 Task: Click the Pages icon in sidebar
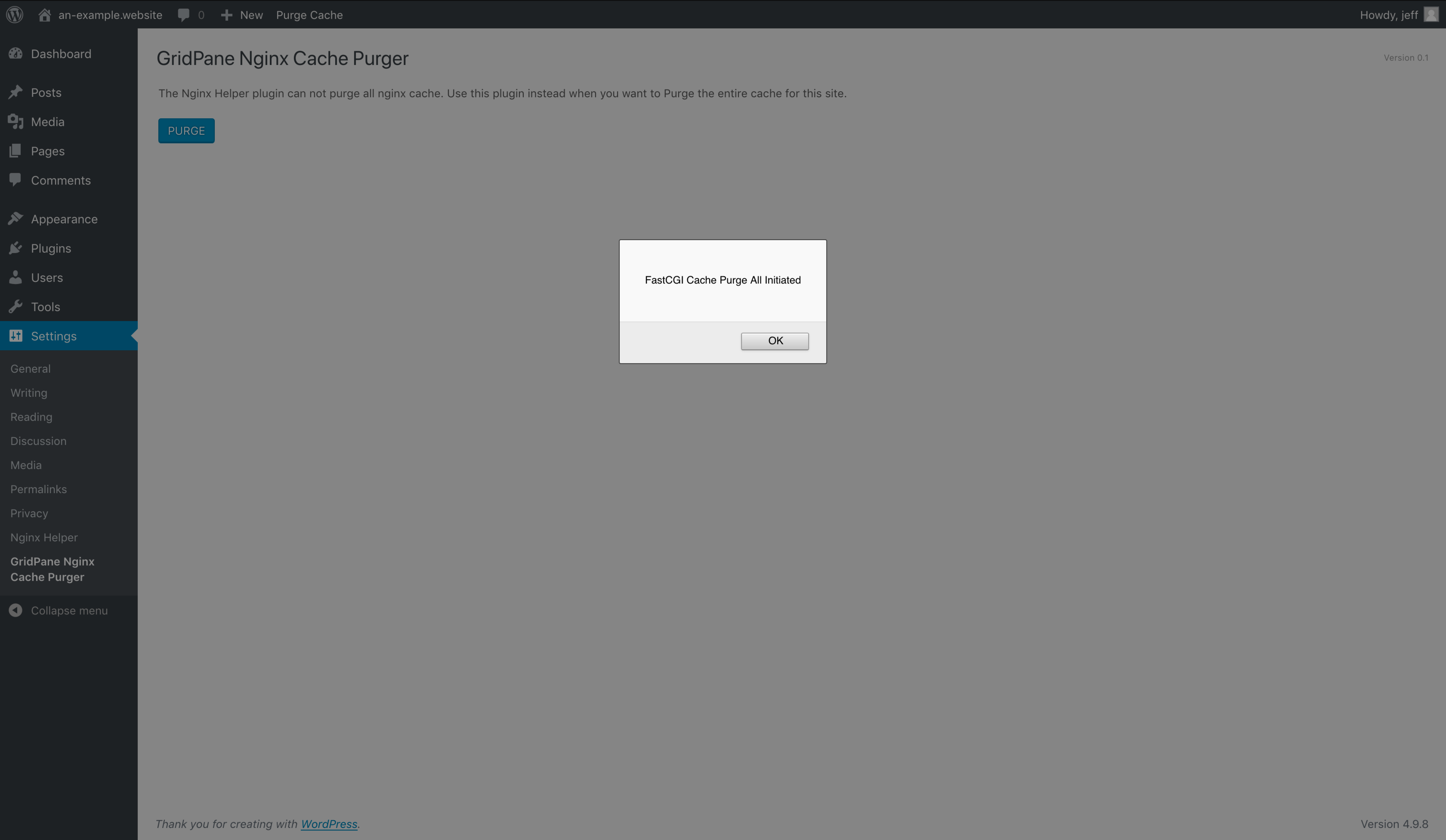[15, 150]
